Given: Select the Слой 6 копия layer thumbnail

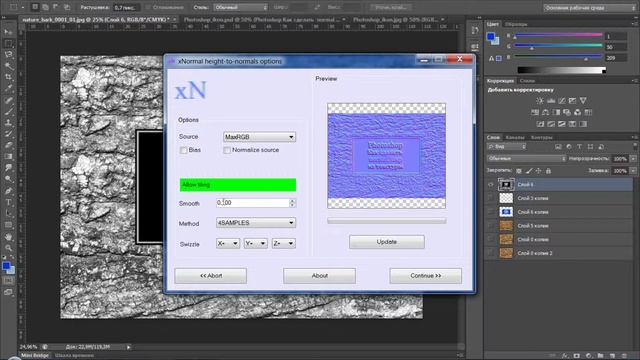Looking at the screenshot, I should coord(506,212).
